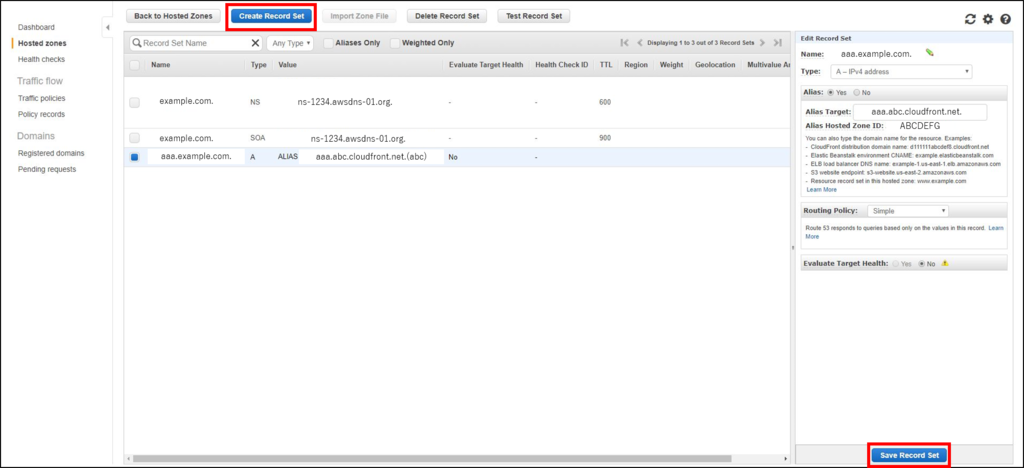This screenshot has height=468, width=1024.
Task: Click the Health Check ID column header
Action: pyautogui.click(x=562, y=65)
